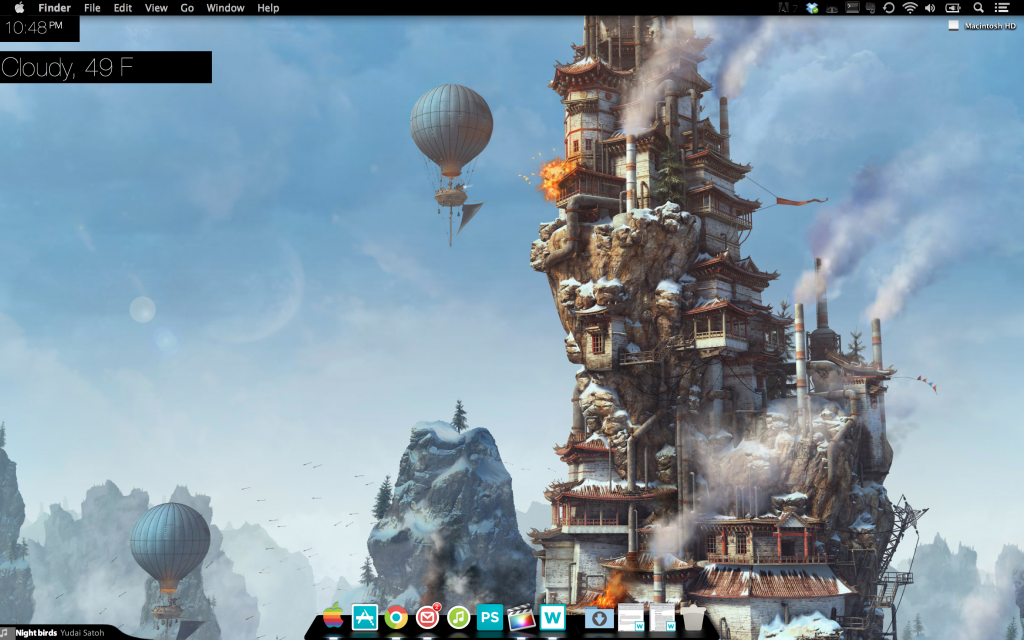Screen dimensions: 1024x640
Task: Open the Wi-Fi status menu
Action: click(x=910, y=8)
